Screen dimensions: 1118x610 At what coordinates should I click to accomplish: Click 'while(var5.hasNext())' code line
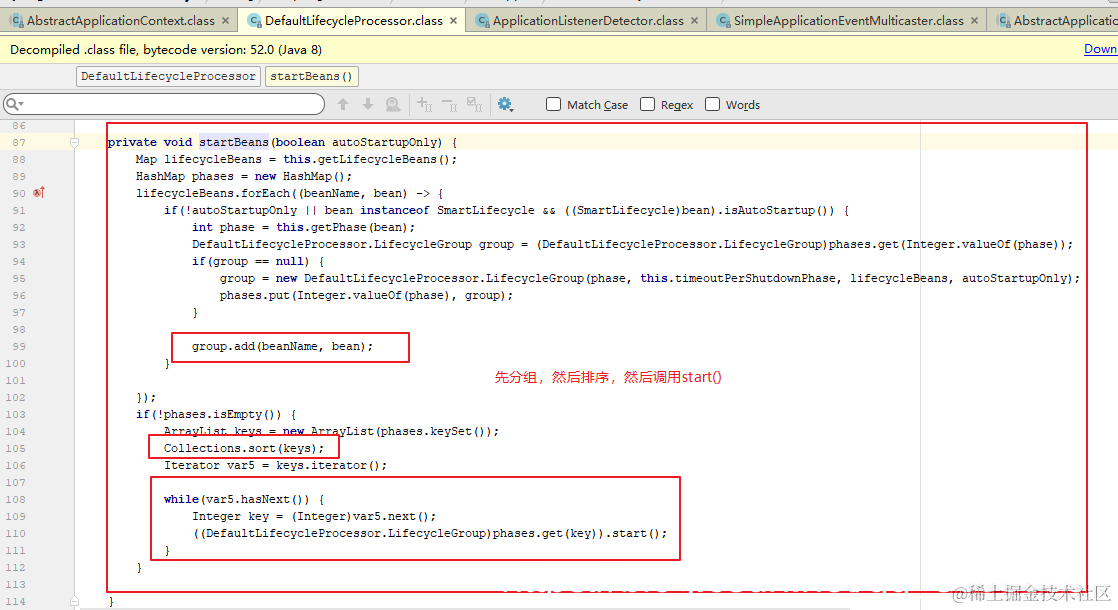coord(244,499)
